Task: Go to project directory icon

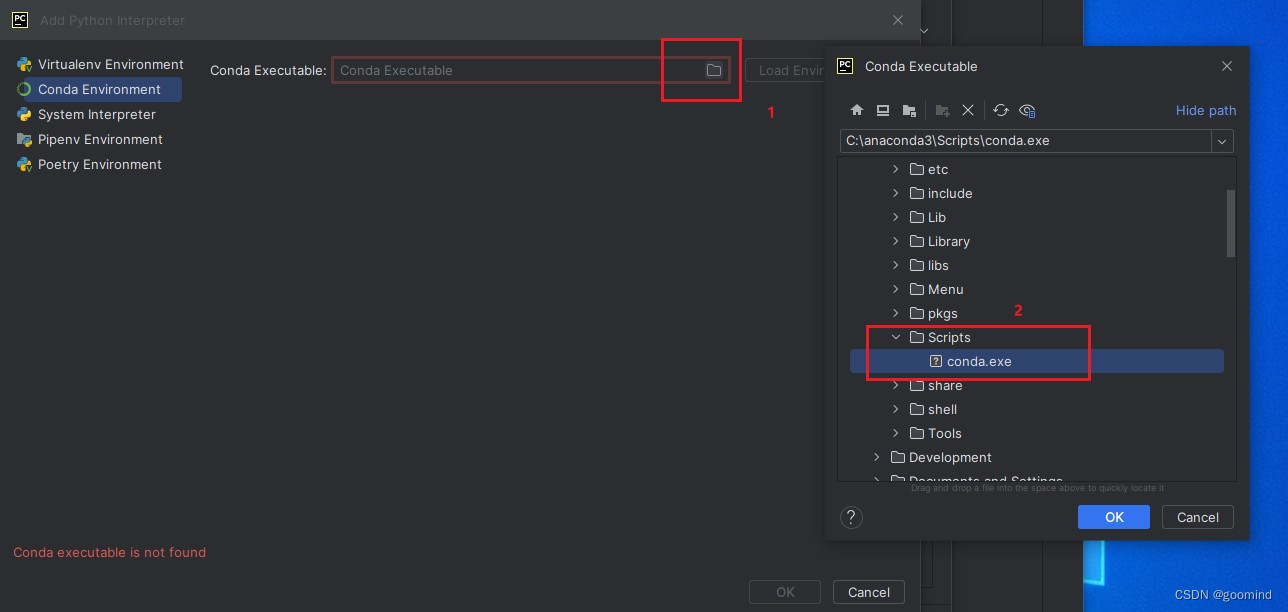Action: (x=909, y=110)
